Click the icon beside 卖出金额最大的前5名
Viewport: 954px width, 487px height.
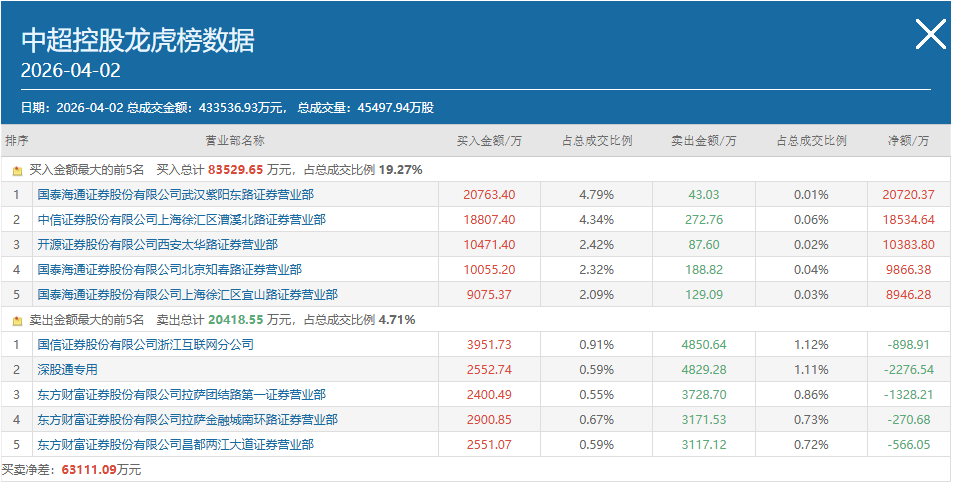pyautogui.click(x=17, y=320)
